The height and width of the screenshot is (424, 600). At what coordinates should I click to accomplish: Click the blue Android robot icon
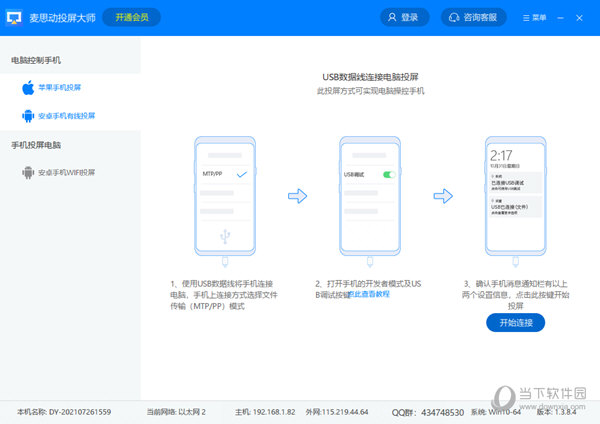tap(28, 116)
